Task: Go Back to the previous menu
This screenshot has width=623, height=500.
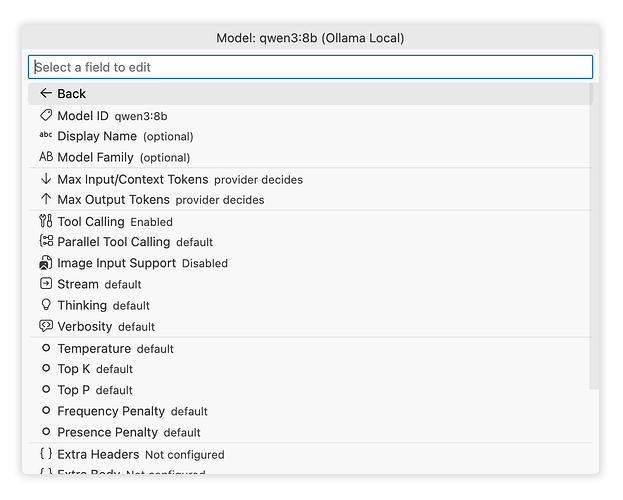Action: [x=310, y=94]
